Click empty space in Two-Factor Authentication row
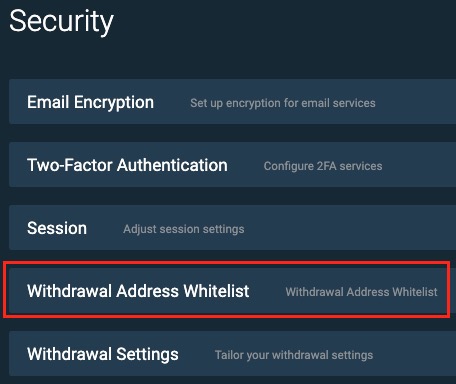 coord(418,165)
